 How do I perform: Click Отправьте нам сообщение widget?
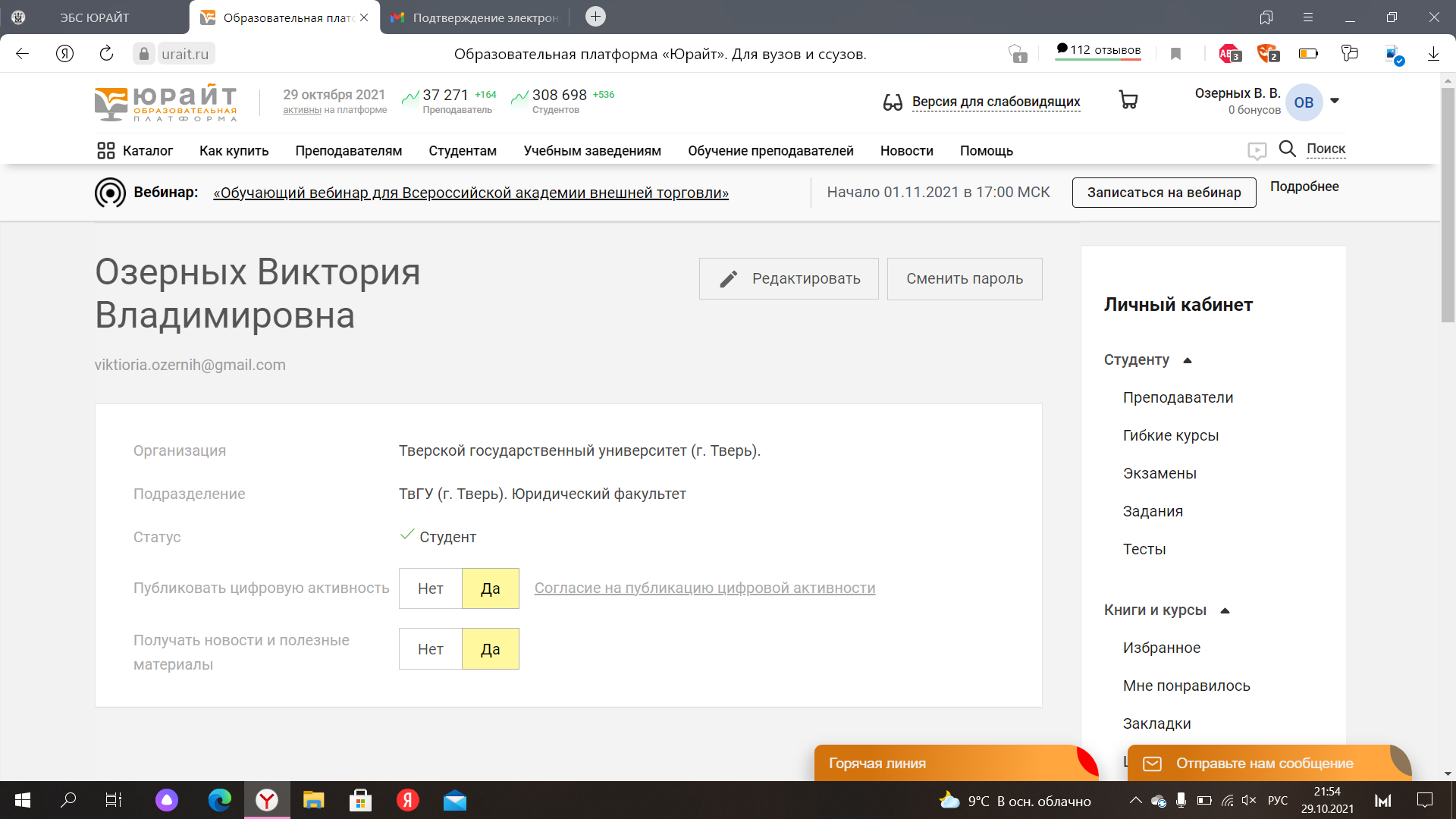pos(1269,763)
